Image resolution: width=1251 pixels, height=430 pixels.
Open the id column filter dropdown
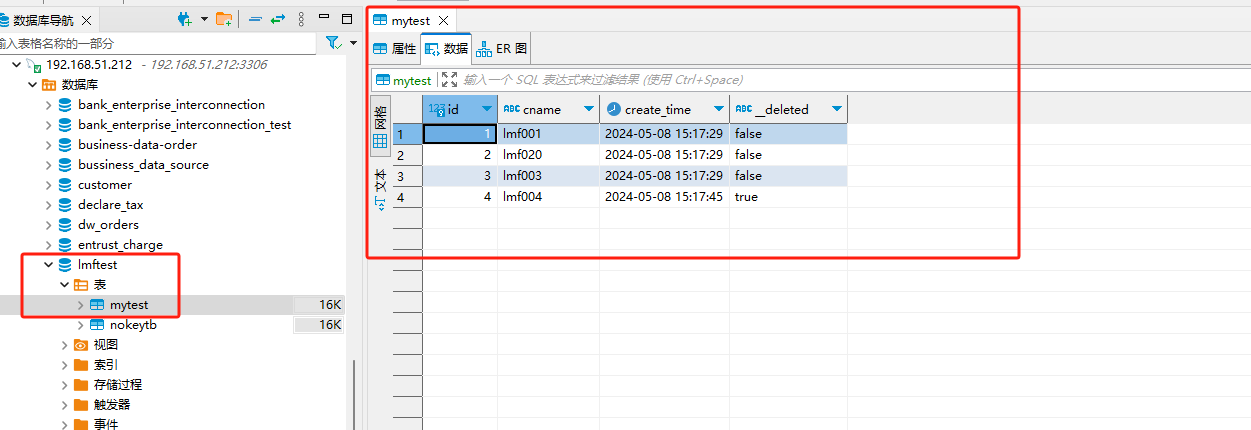(x=487, y=109)
